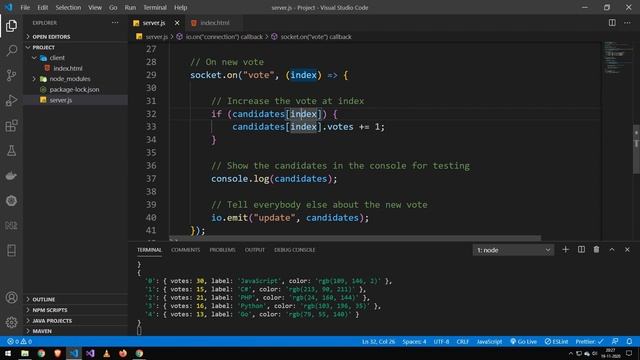The image size is (640, 360).
Task: Open the File menu
Action: [x=25, y=7]
